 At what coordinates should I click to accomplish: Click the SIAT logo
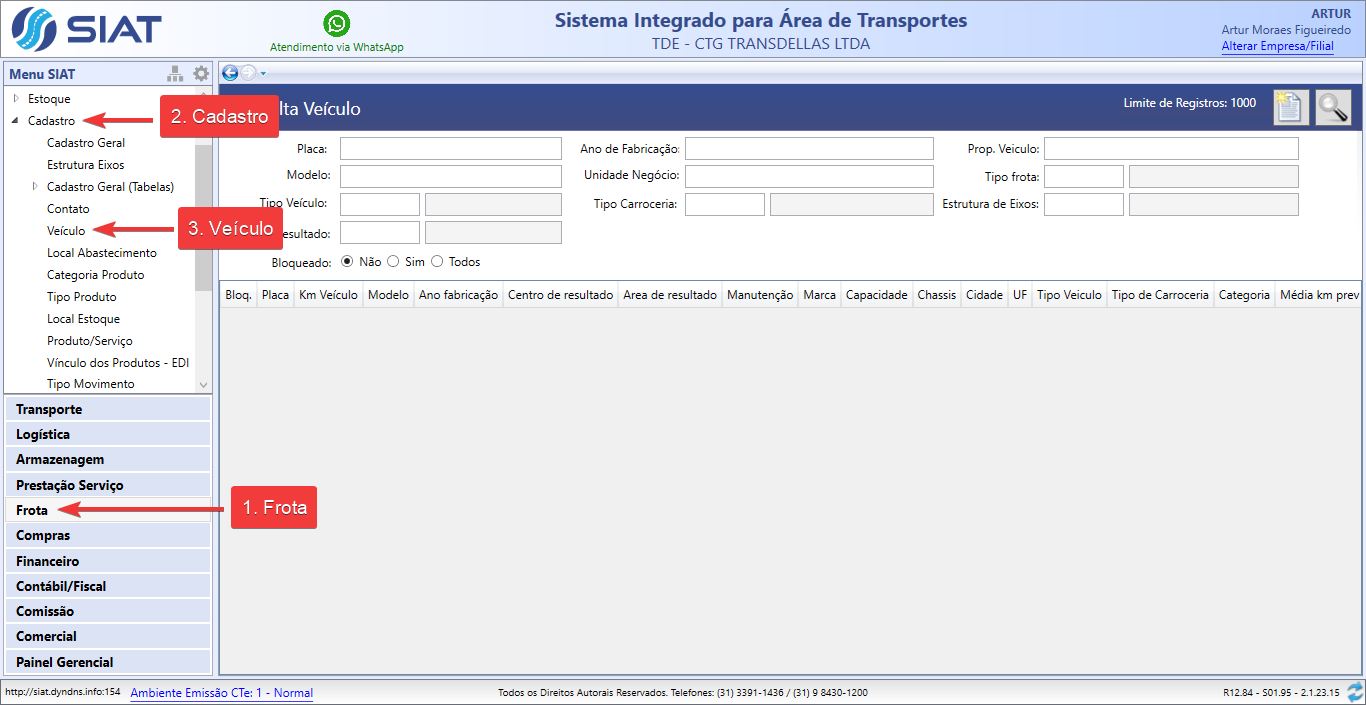pos(87,29)
